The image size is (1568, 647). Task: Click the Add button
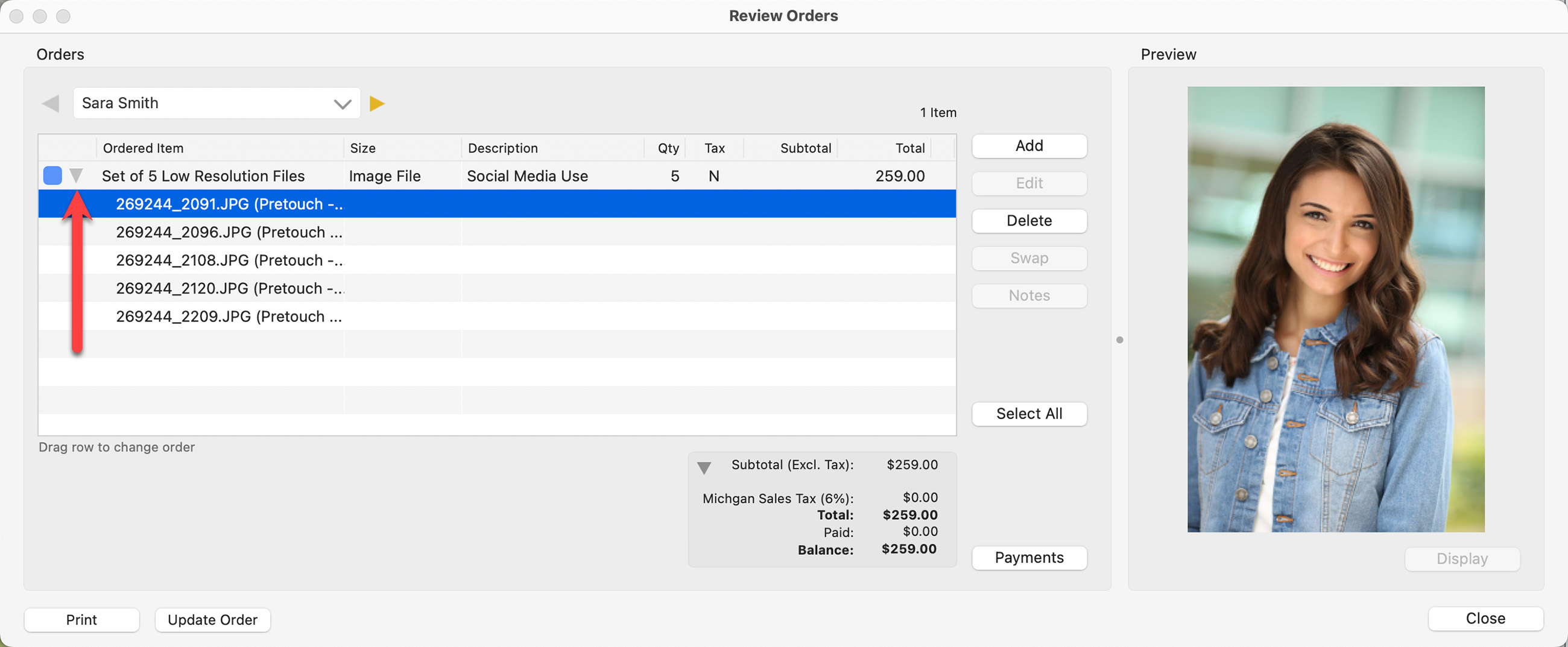tap(1029, 146)
